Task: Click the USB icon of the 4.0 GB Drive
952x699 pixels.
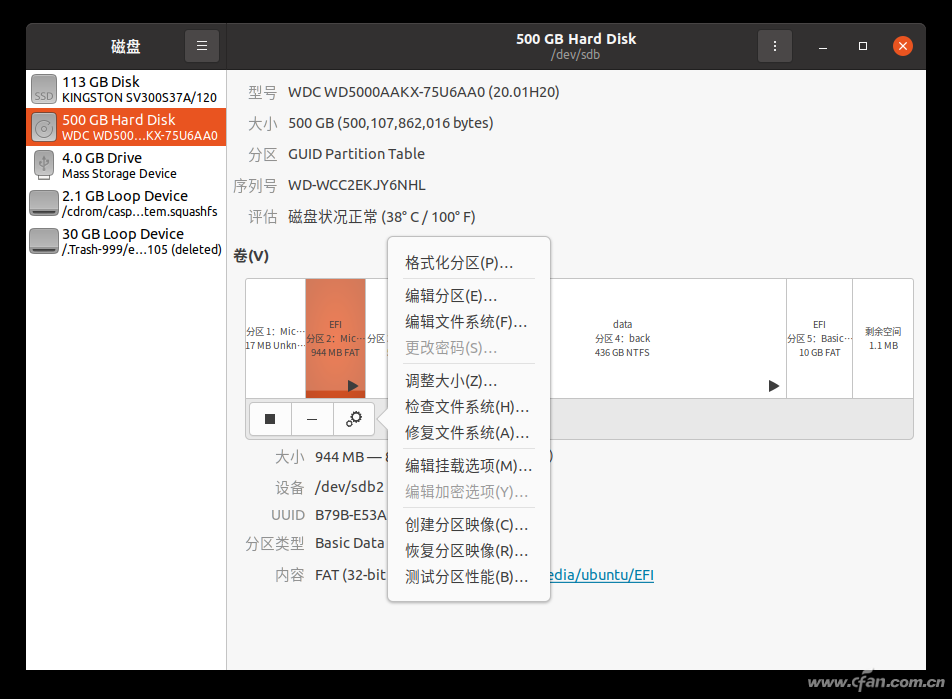Action: pos(43,164)
